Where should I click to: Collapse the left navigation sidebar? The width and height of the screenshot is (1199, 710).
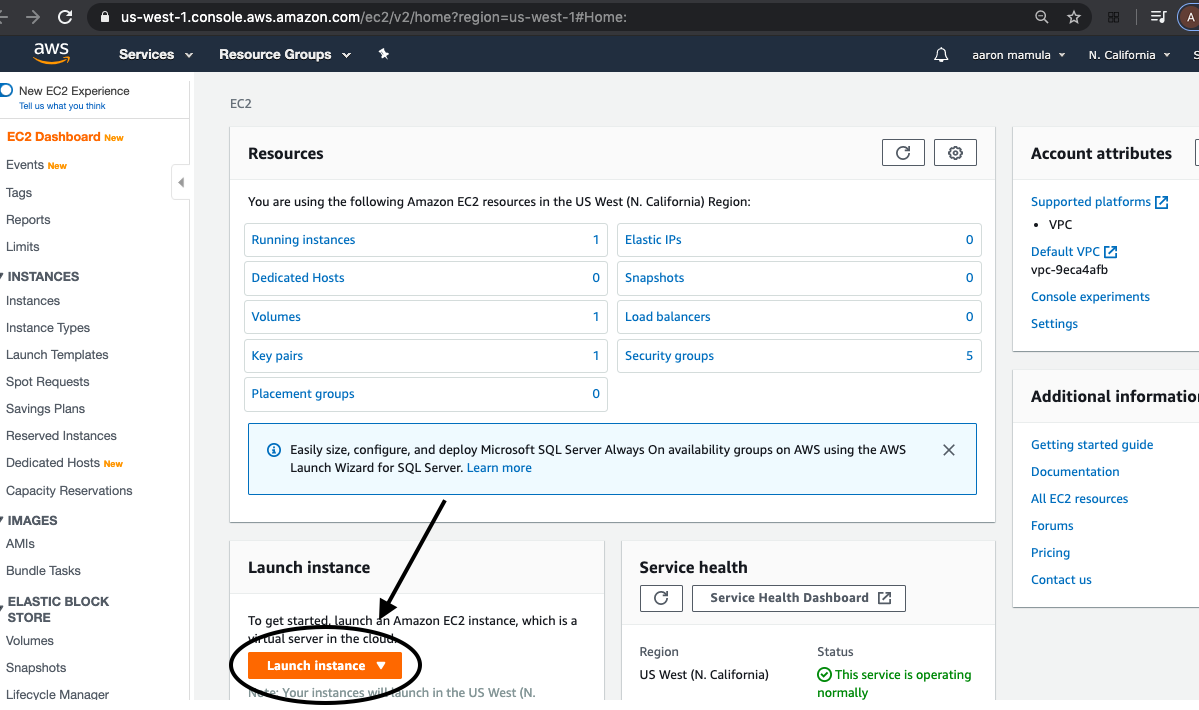pos(181,182)
